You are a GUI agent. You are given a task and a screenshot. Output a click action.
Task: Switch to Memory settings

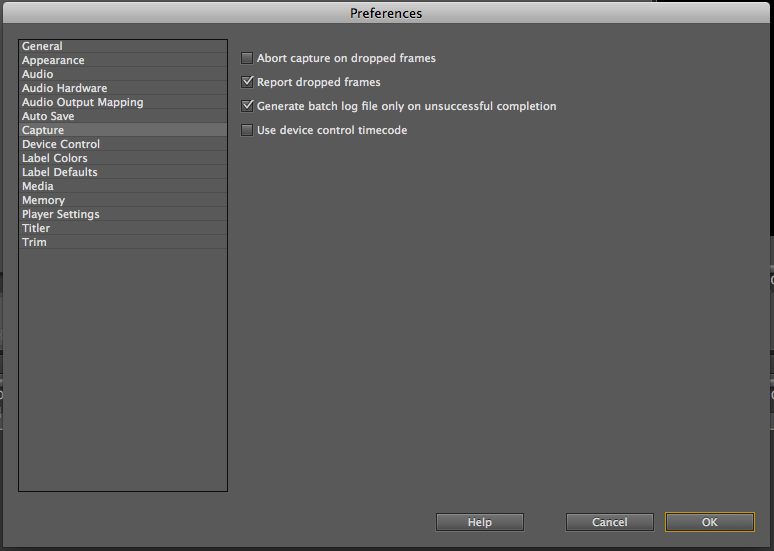pyautogui.click(x=123, y=200)
